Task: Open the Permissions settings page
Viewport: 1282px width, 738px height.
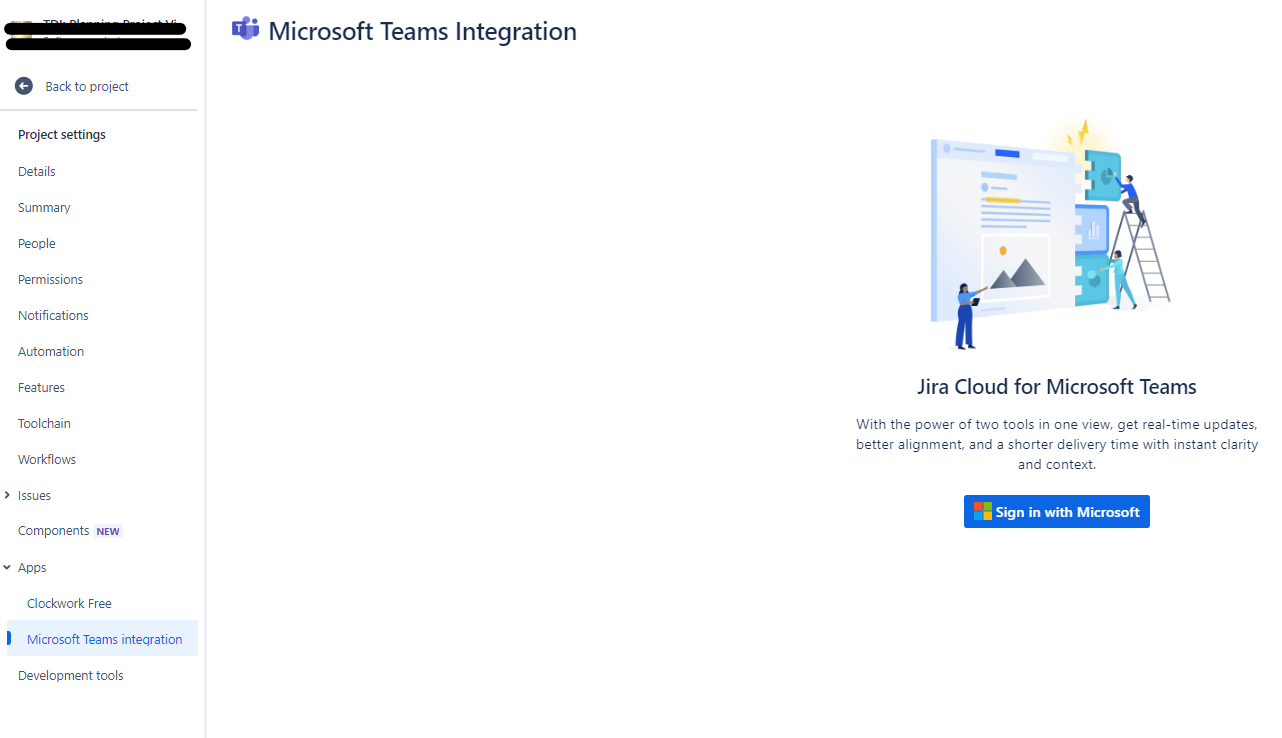Action: pyautogui.click(x=50, y=279)
